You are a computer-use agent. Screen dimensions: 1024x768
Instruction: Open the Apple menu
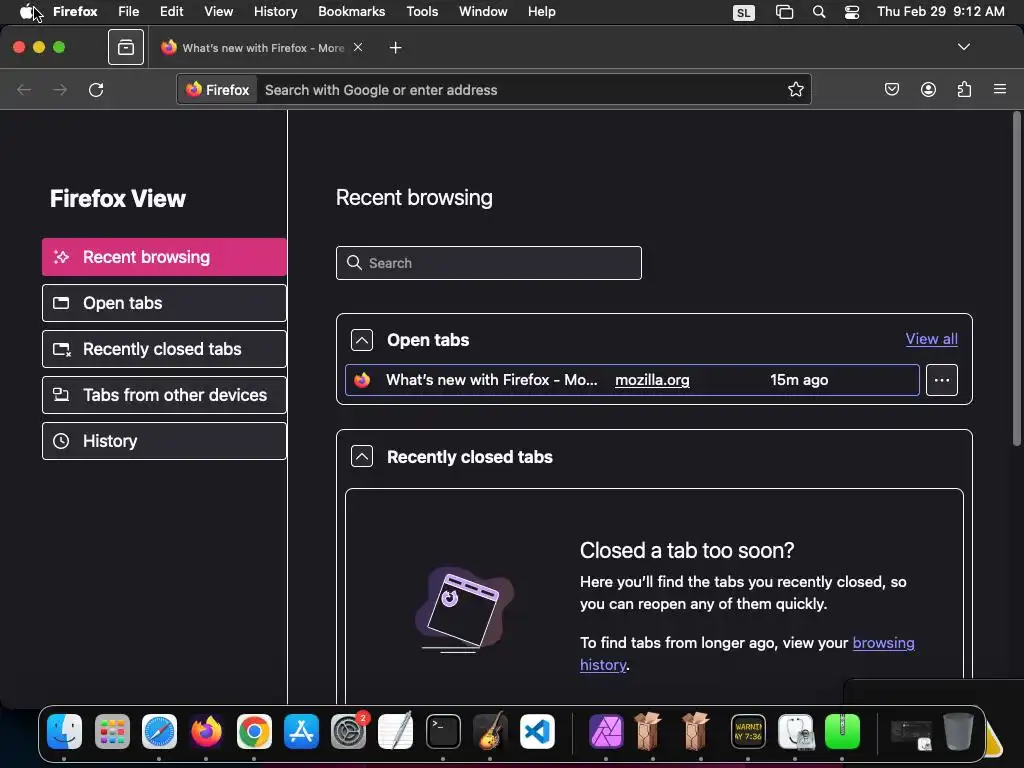[x=27, y=11]
